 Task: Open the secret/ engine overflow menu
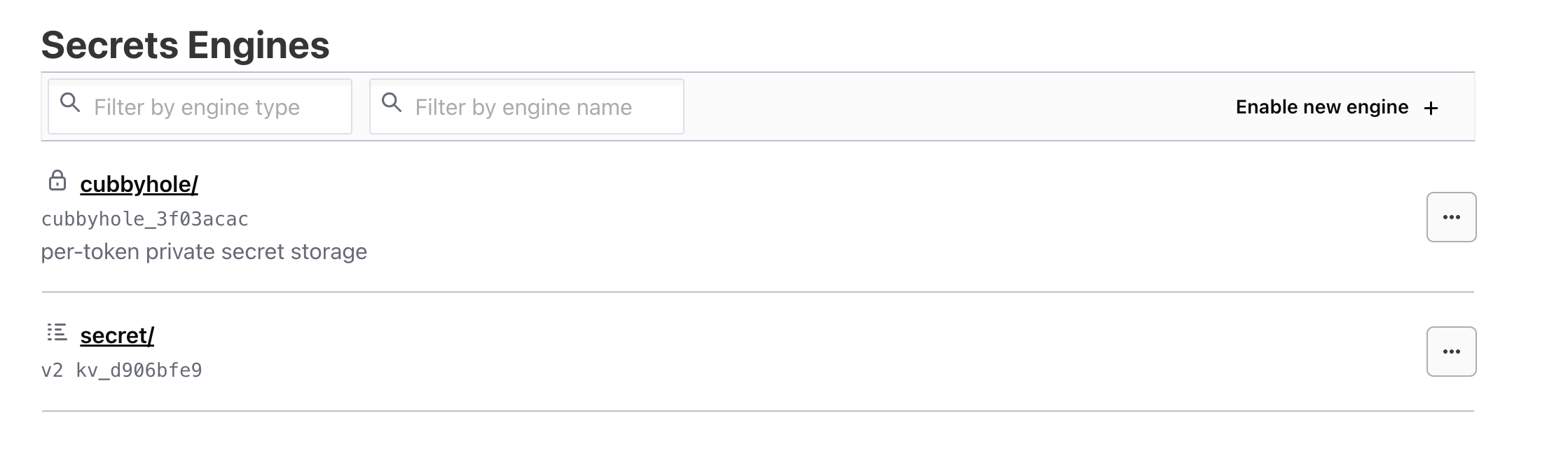coord(1451,352)
